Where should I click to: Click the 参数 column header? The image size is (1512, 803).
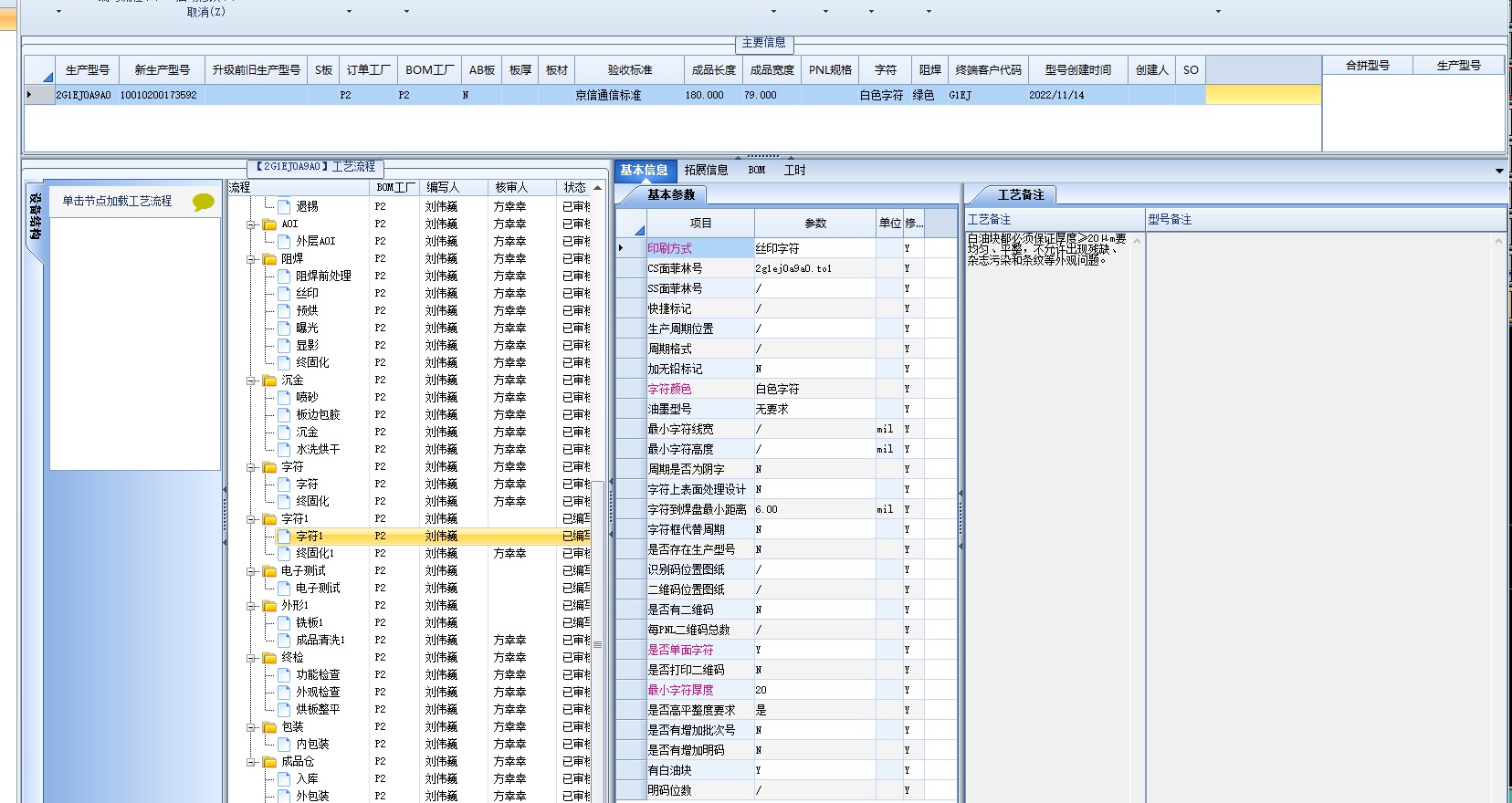(815, 223)
